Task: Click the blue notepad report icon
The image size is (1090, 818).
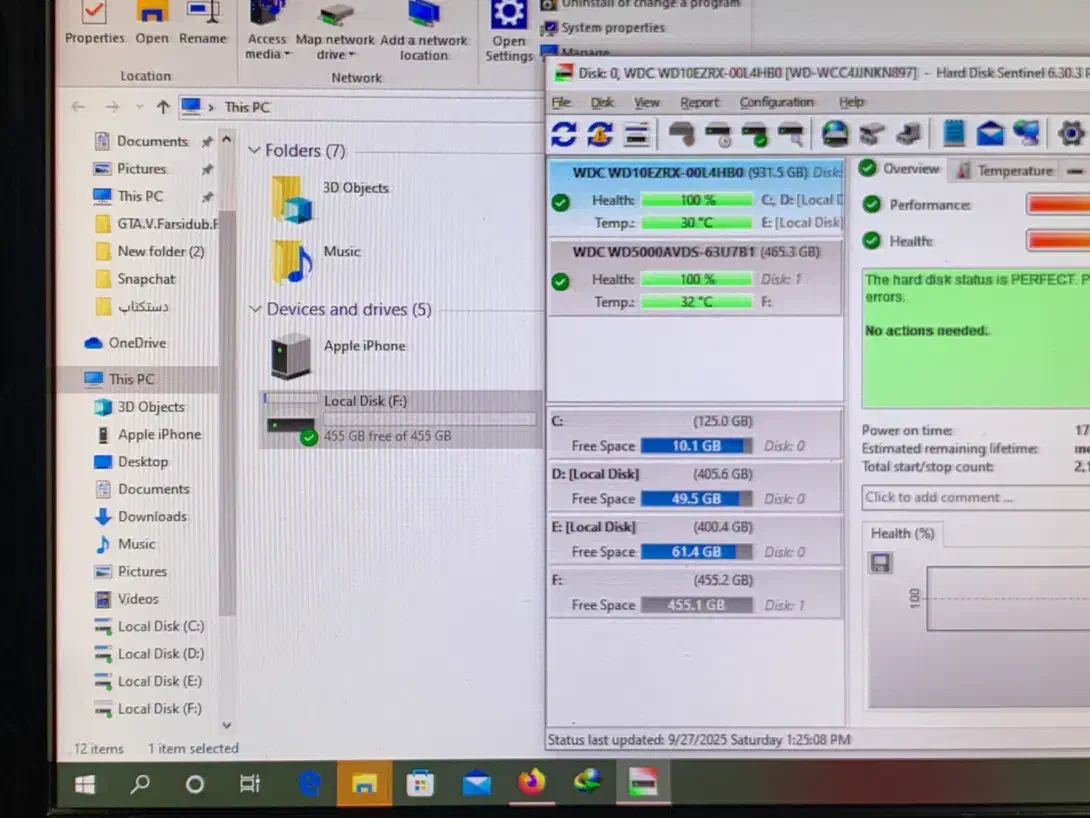Action: pyautogui.click(x=954, y=133)
